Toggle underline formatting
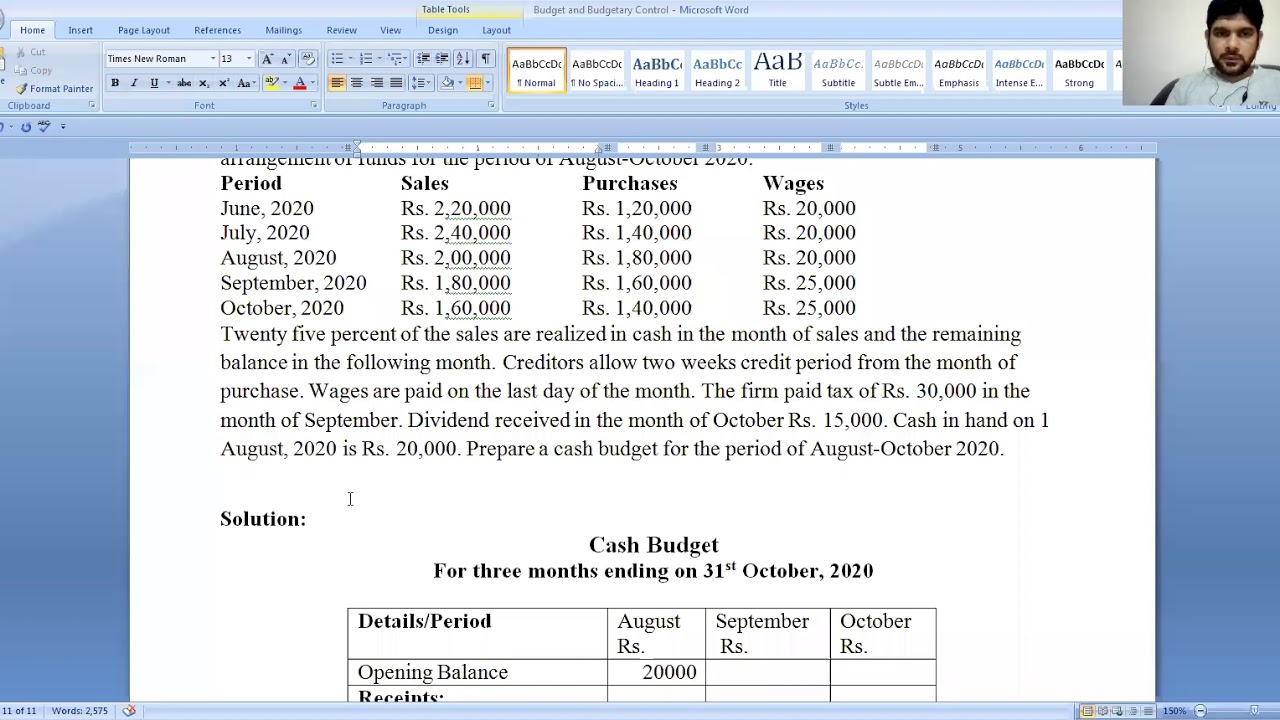Screen dimensions: 1280x720 154,83
